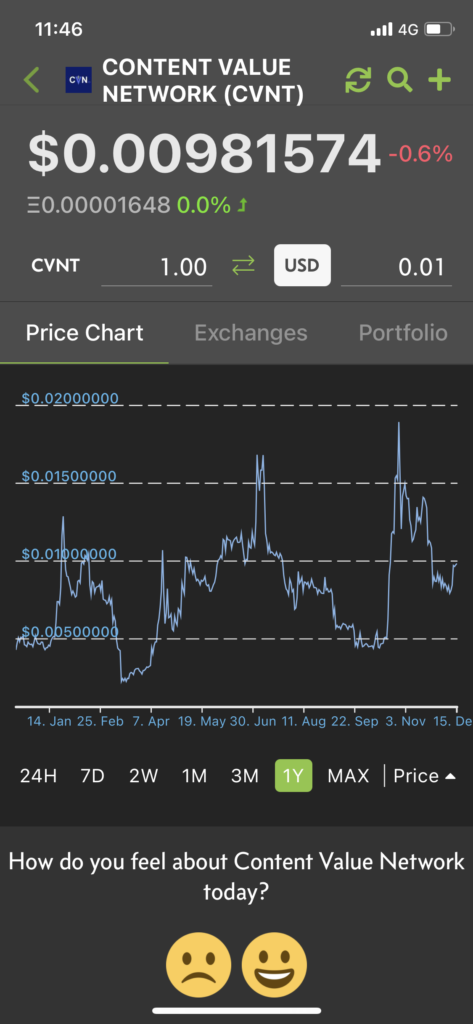This screenshot has height=1024, width=473.
Task: Edit the USD amount field 0.01
Action: tap(396, 267)
